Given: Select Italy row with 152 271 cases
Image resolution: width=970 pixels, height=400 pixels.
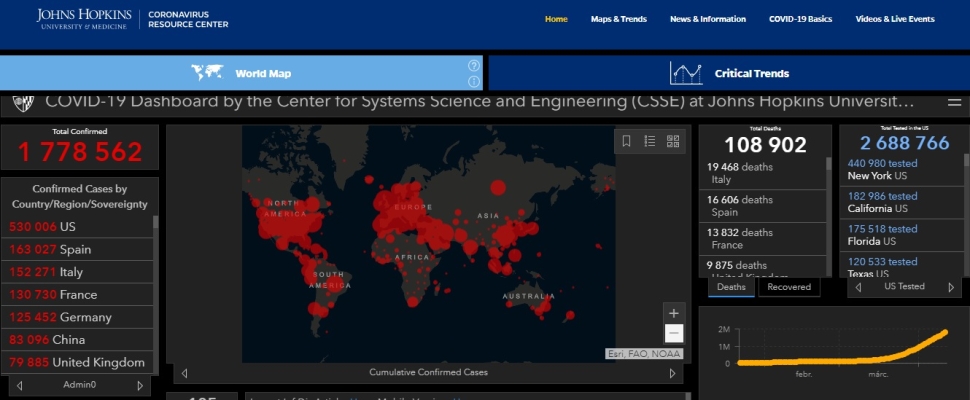Looking at the screenshot, I should (x=77, y=272).
